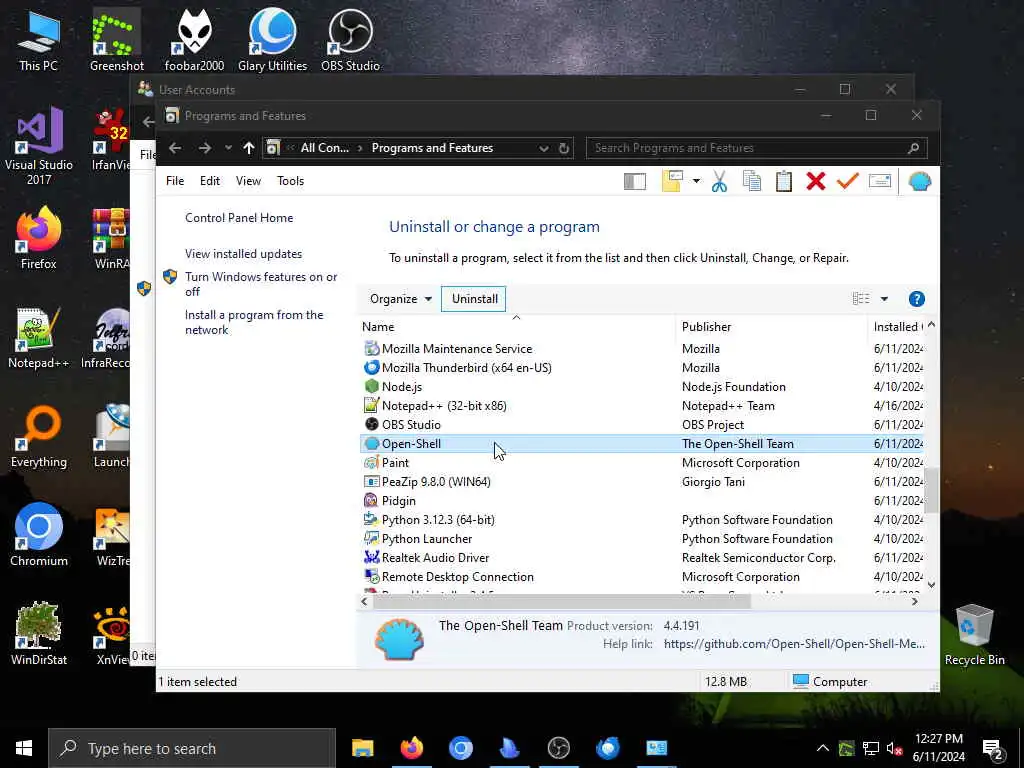Click the change view layout icon
Viewport: 1024px width, 768px height.
[x=861, y=299]
